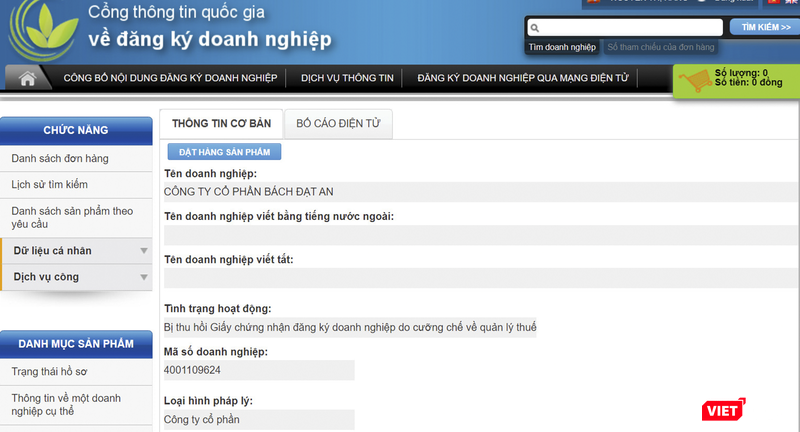Image resolution: width=800 pixels, height=432 pixels.
Task: Click the TÌM KIẾM search button
Action: click(765, 27)
